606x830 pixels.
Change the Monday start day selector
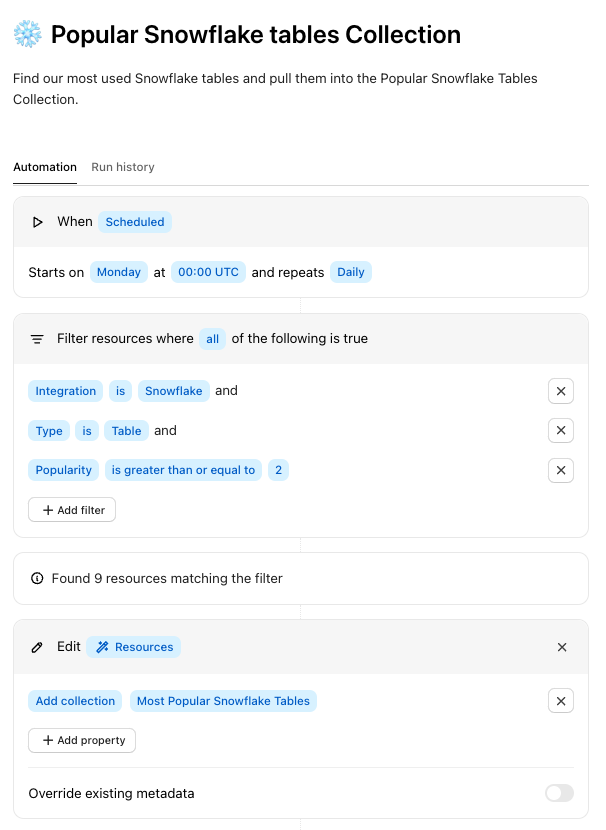tap(119, 272)
